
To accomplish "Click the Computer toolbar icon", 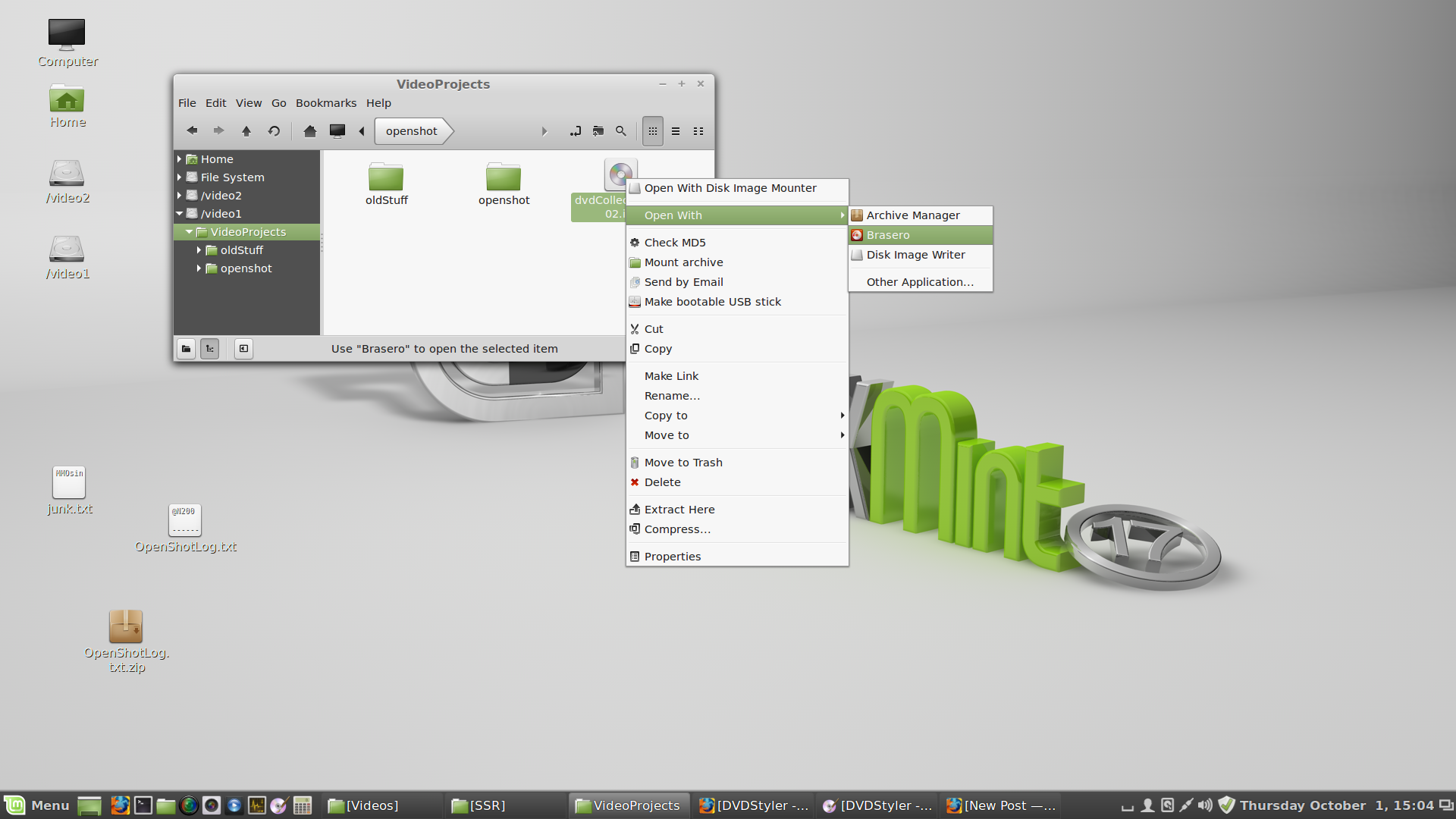I will pos(337,131).
